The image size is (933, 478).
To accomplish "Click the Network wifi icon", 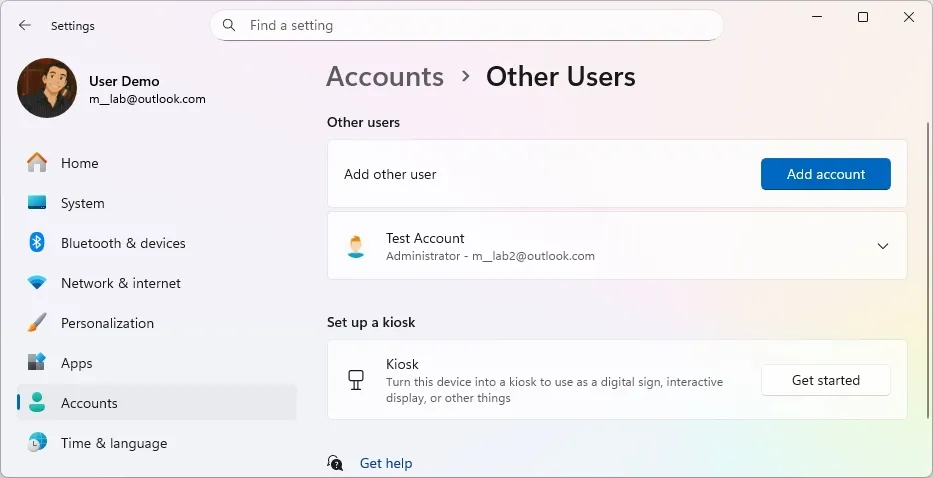I will (x=37, y=283).
